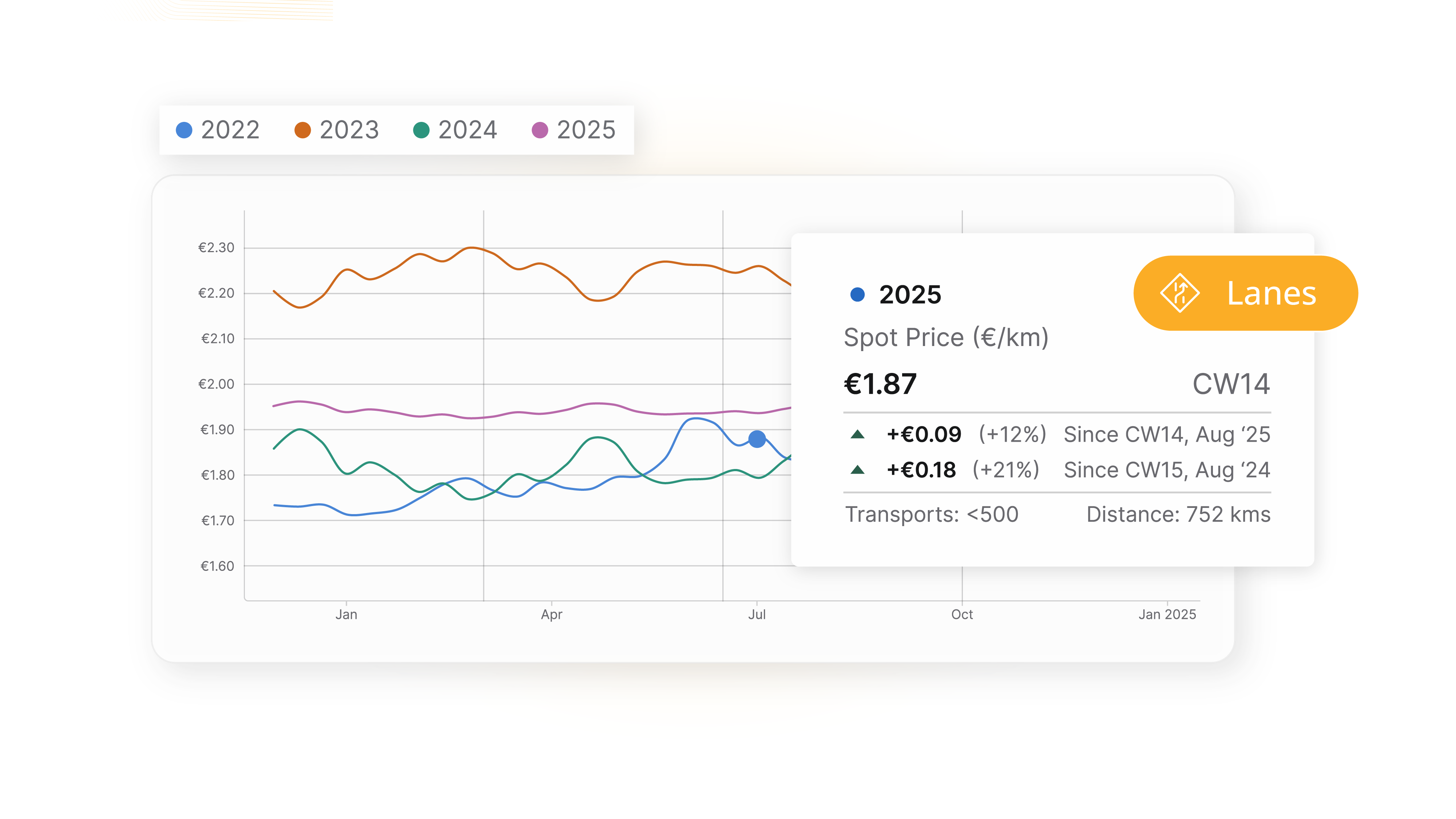Toggle the 2024 series green dot

(x=421, y=130)
